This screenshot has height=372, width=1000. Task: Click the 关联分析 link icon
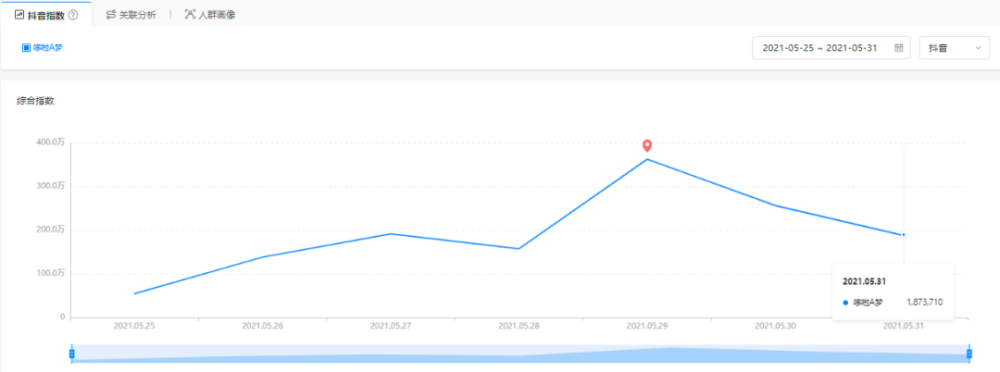tap(111, 15)
